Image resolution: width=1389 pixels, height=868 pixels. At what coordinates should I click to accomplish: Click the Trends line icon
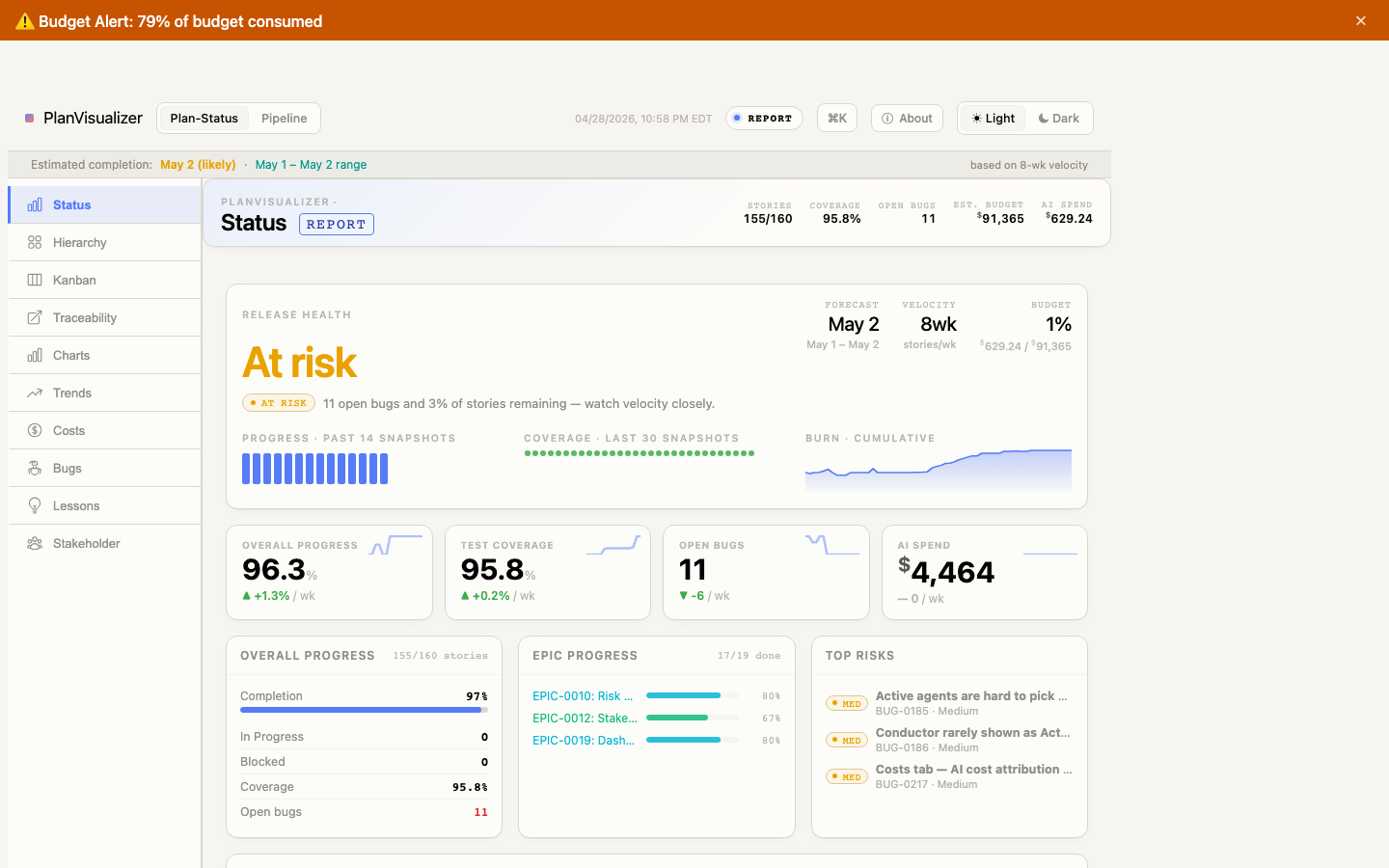pos(35,393)
